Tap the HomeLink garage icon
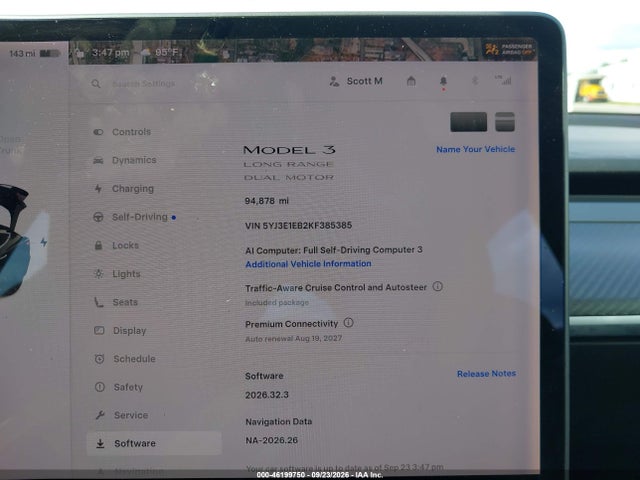 [x=411, y=81]
